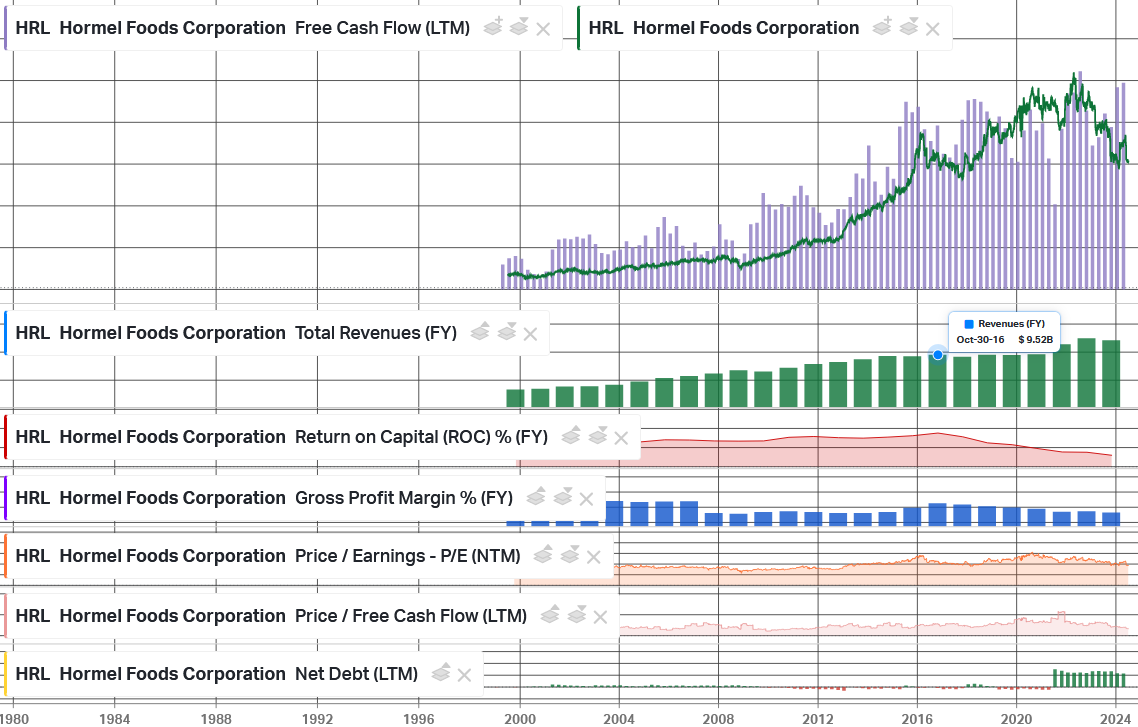Move Total Revenues (FY) pane up
1138x727 pixels.
click(480, 332)
